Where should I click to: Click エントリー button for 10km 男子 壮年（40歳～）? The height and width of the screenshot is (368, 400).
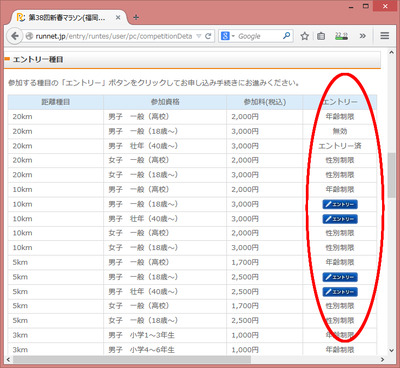click(340, 219)
